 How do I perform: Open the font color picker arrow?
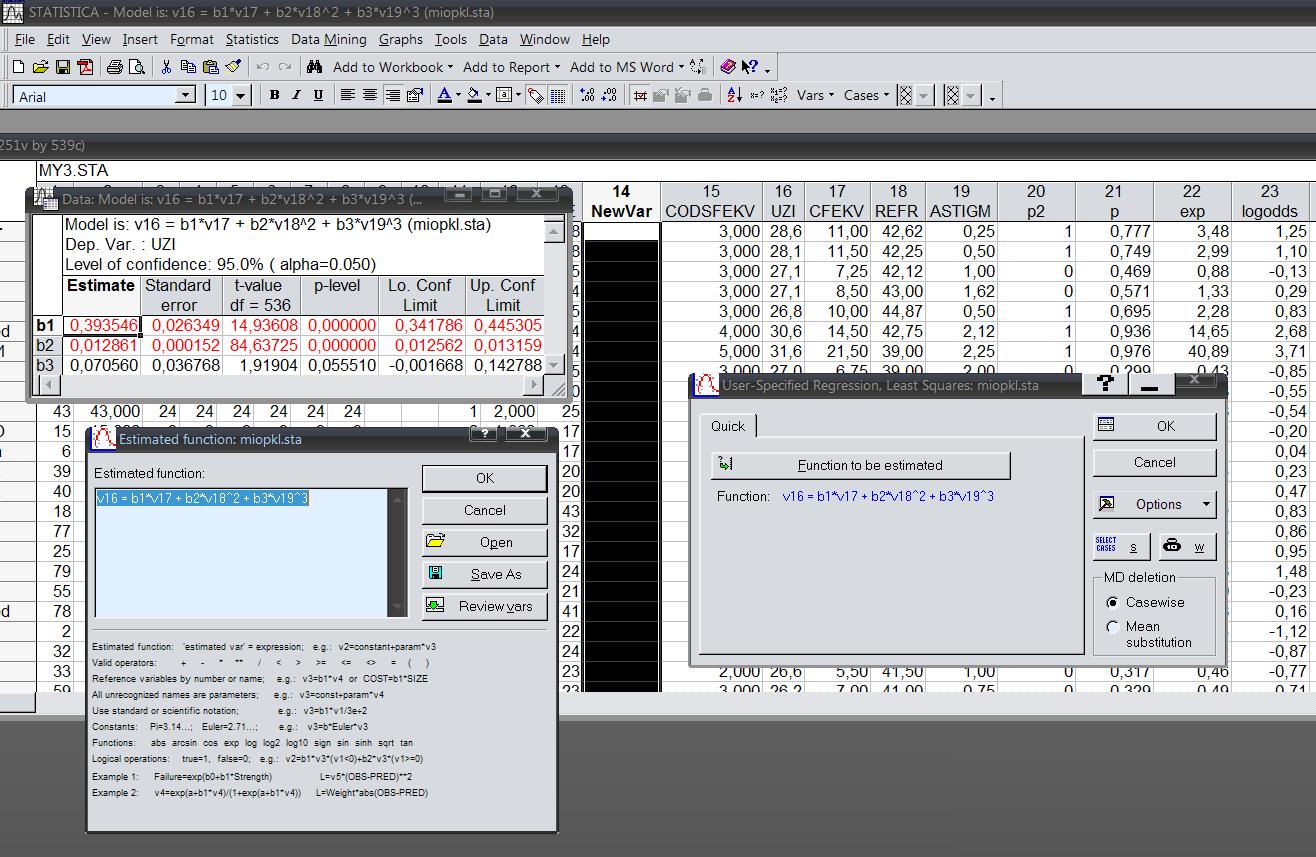(459, 95)
